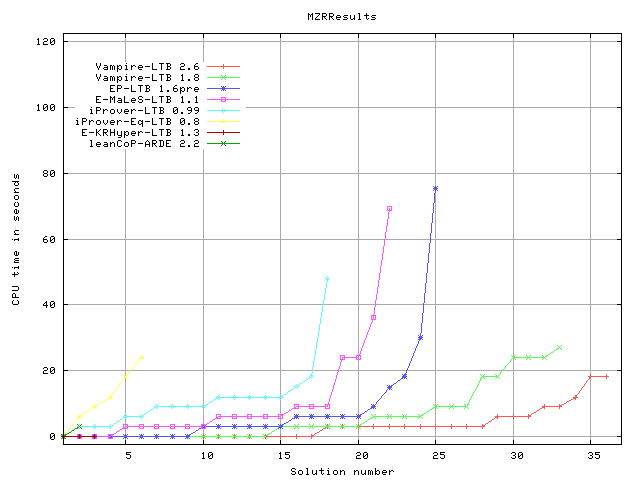Click the x-axis tick label 20
The width and height of the screenshot is (640, 480).
tap(362, 455)
